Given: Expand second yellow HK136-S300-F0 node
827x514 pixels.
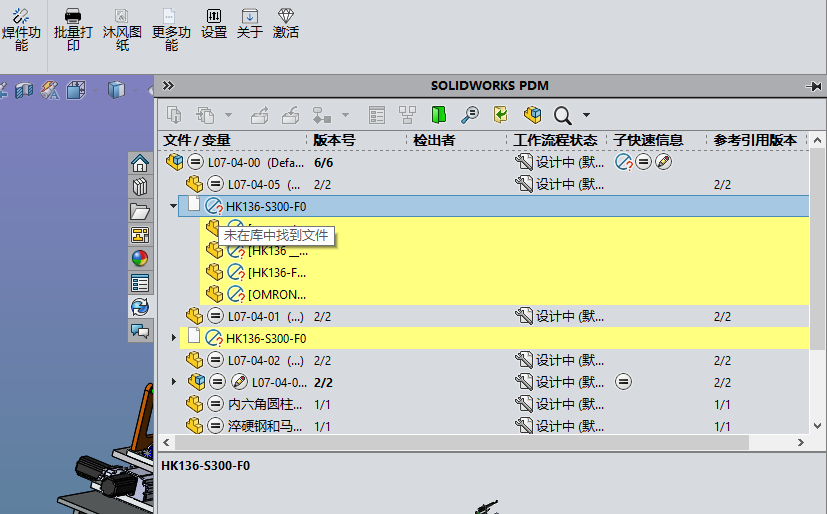Looking at the screenshot, I should pos(174,338).
